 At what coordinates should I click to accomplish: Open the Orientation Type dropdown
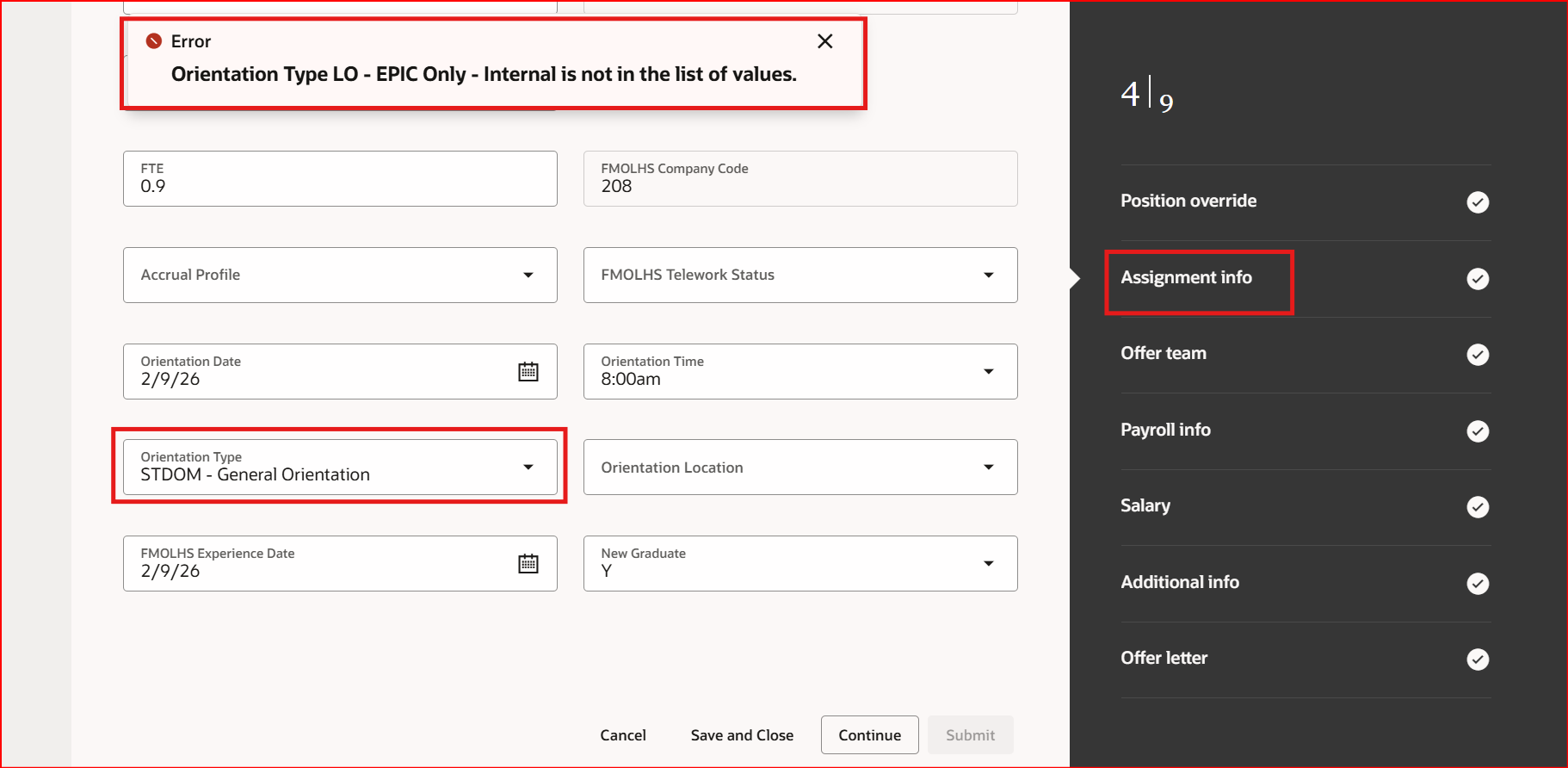coord(528,467)
